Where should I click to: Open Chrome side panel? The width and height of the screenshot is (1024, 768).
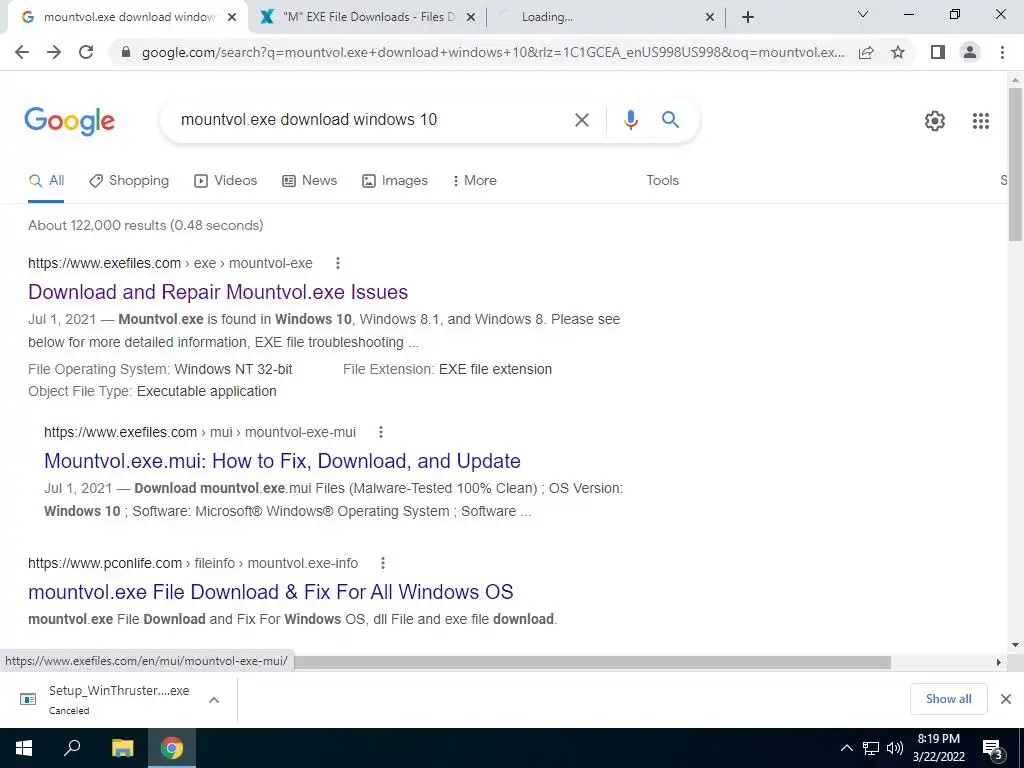[x=938, y=52]
